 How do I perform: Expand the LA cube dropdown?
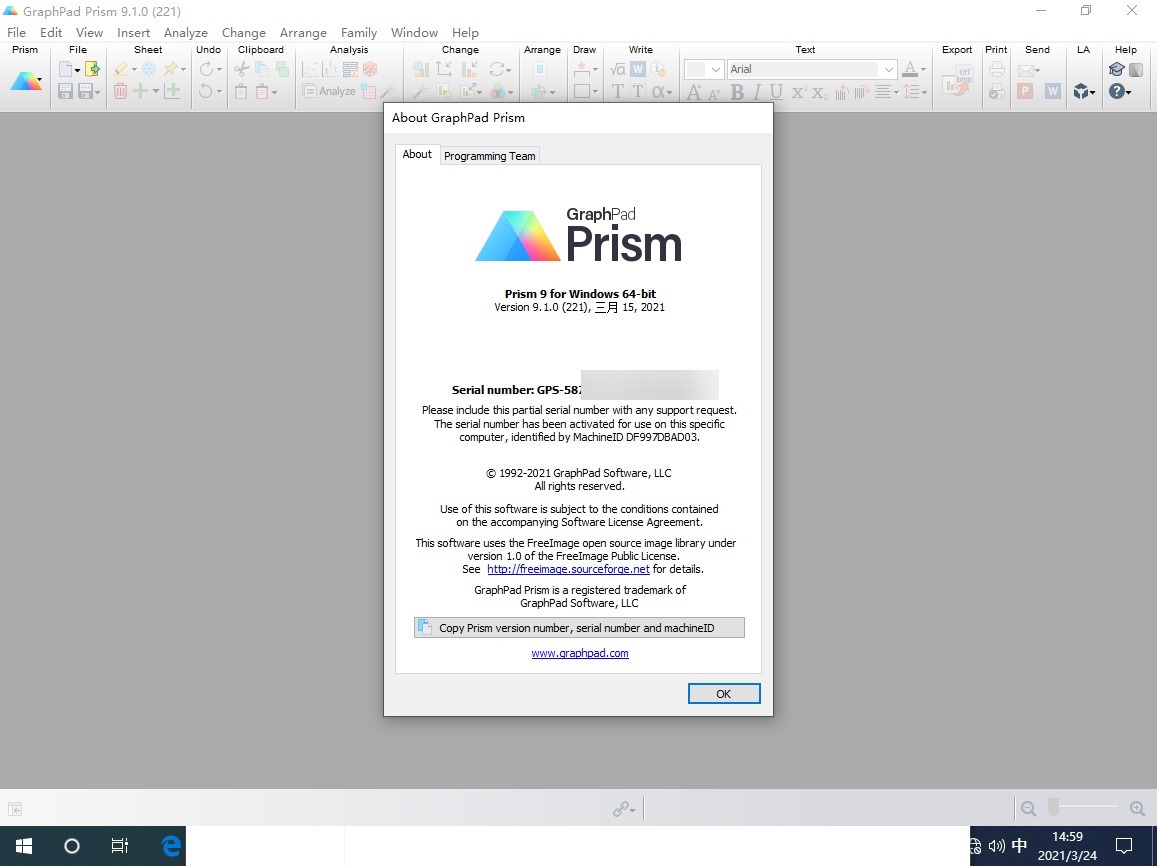pyautogui.click(x=1092, y=92)
